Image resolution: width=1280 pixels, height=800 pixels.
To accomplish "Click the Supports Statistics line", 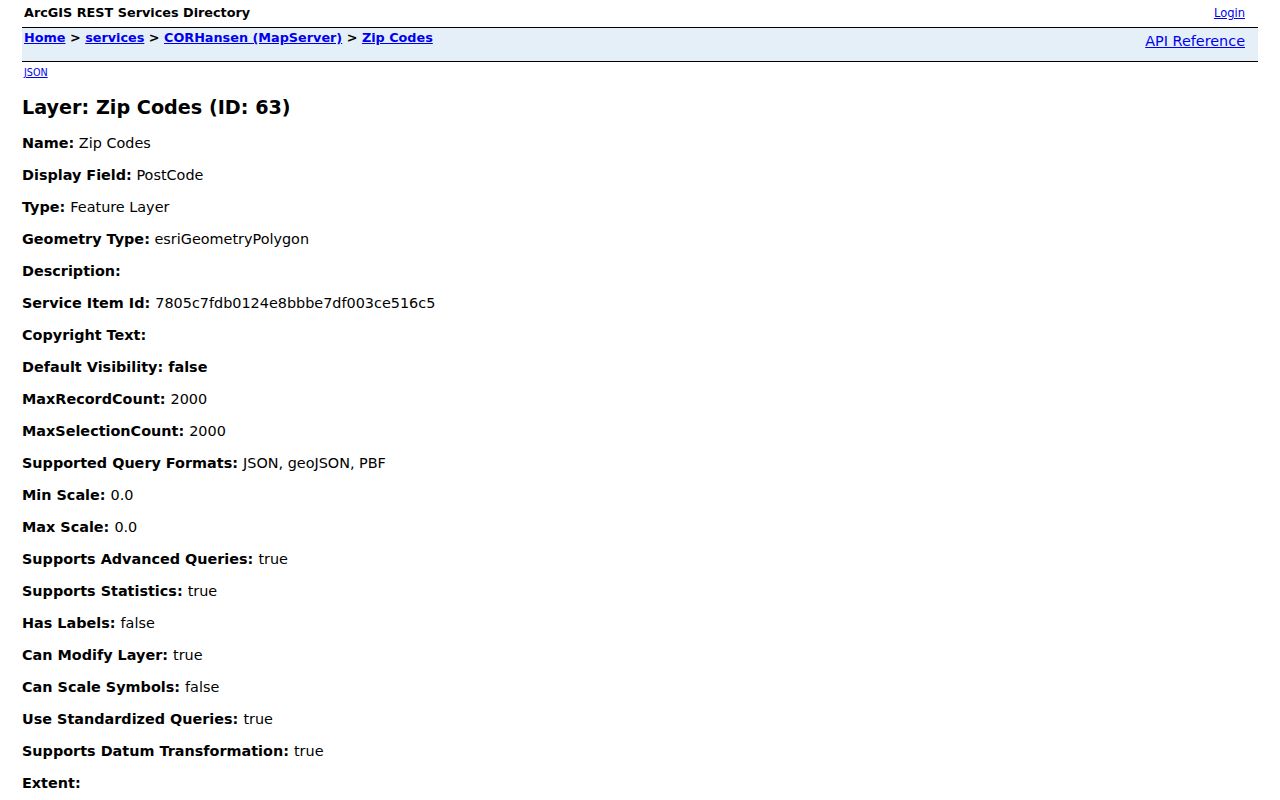I will pos(119,591).
